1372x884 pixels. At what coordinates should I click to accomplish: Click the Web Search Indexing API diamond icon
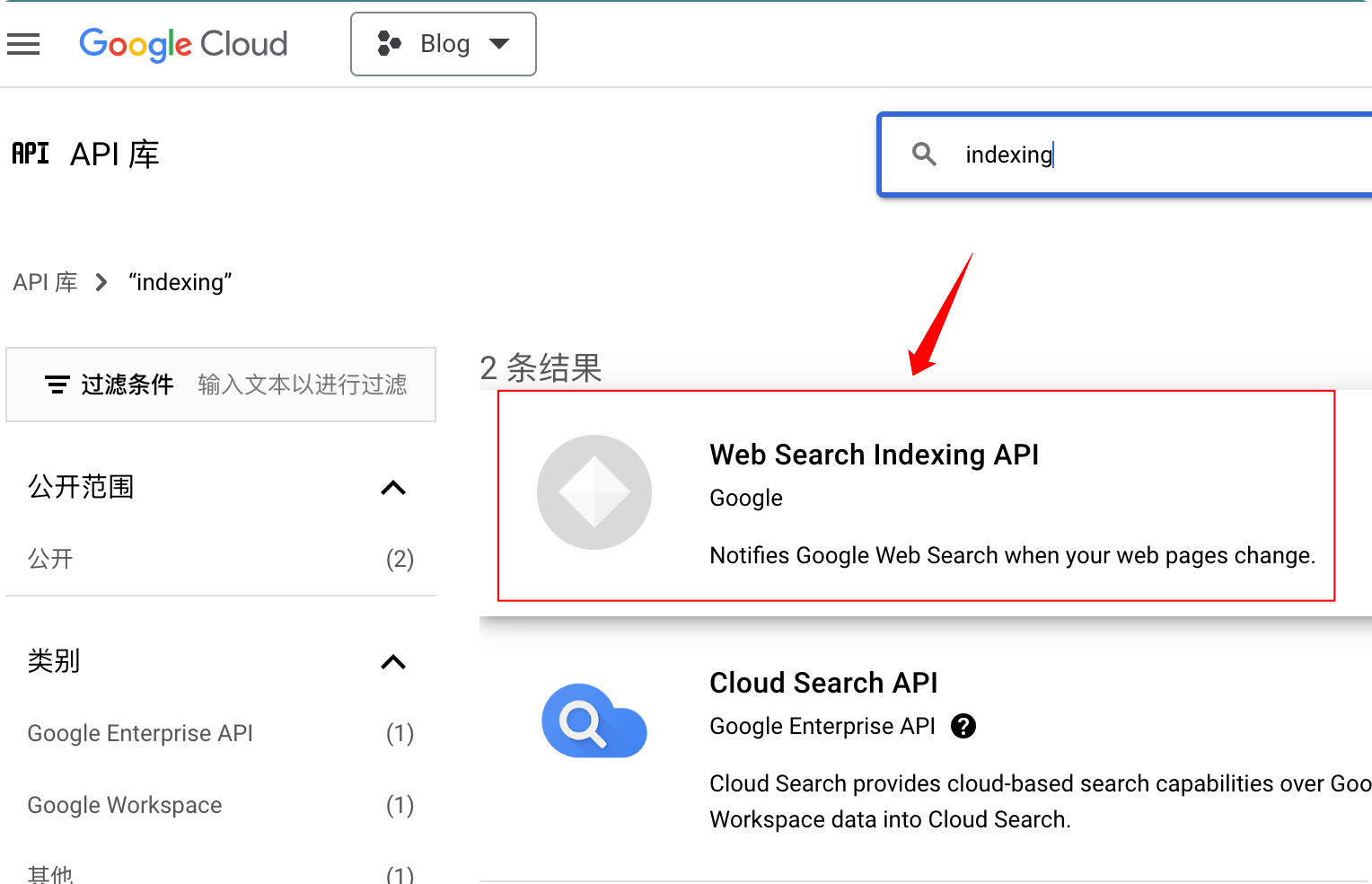click(x=594, y=492)
